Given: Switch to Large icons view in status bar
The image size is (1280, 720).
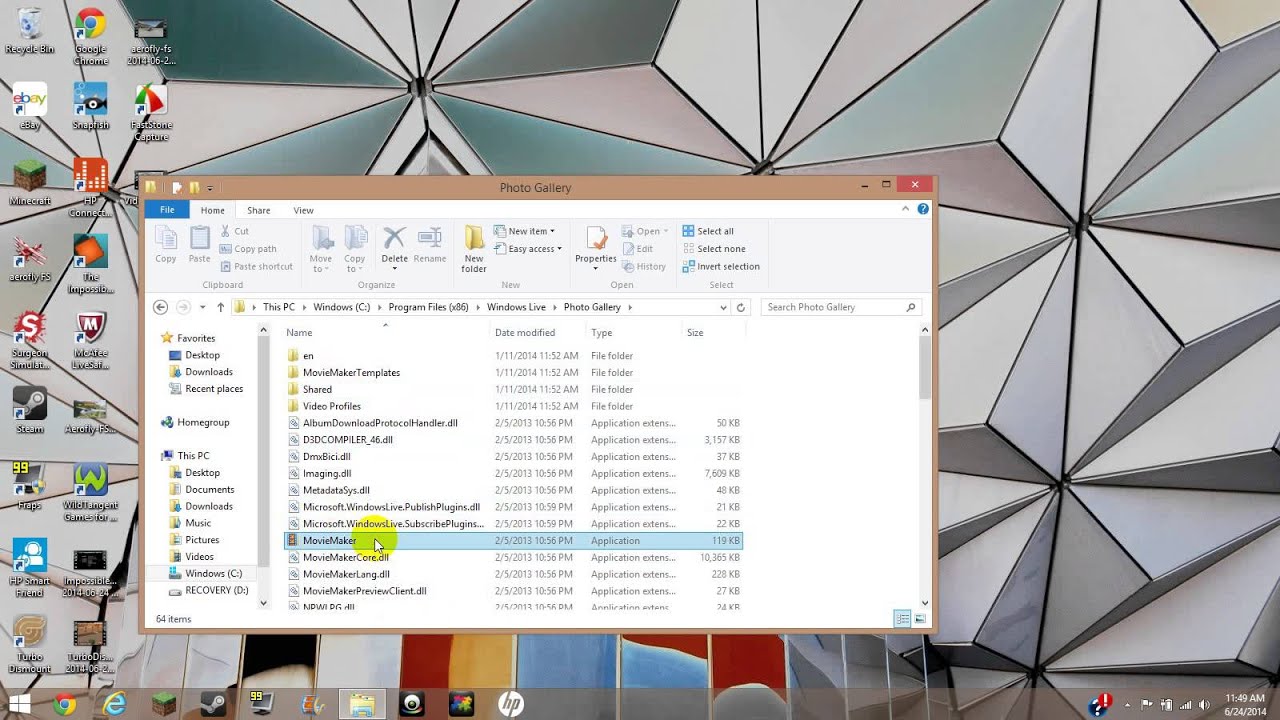Looking at the screenshot, I should click(x=919, y=619).
